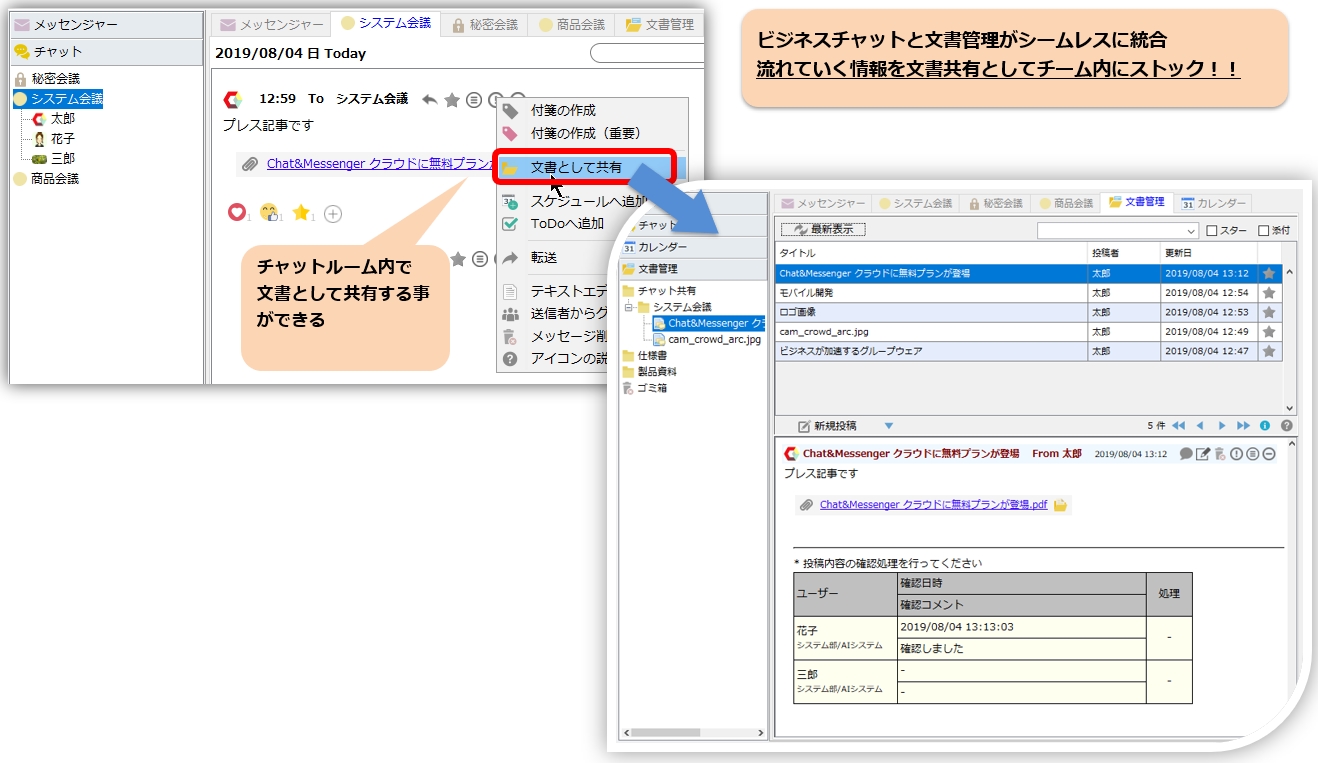Go to first page with double-left arrow
Image resolution: width=1318 pixels, height=763 pixels.
[1179, 426]
